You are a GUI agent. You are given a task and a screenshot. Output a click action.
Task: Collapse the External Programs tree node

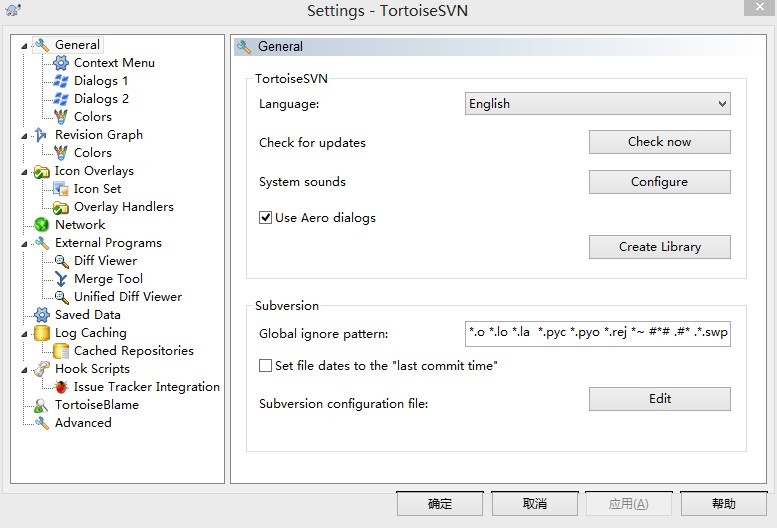(x=24, y=244)
